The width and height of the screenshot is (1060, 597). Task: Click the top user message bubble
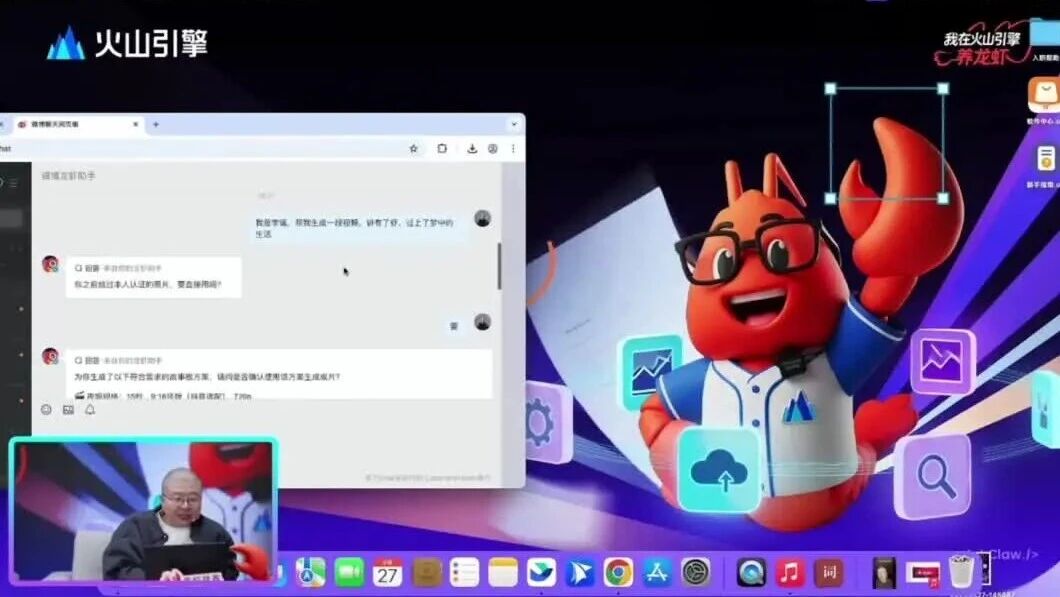tap(358, 228)
